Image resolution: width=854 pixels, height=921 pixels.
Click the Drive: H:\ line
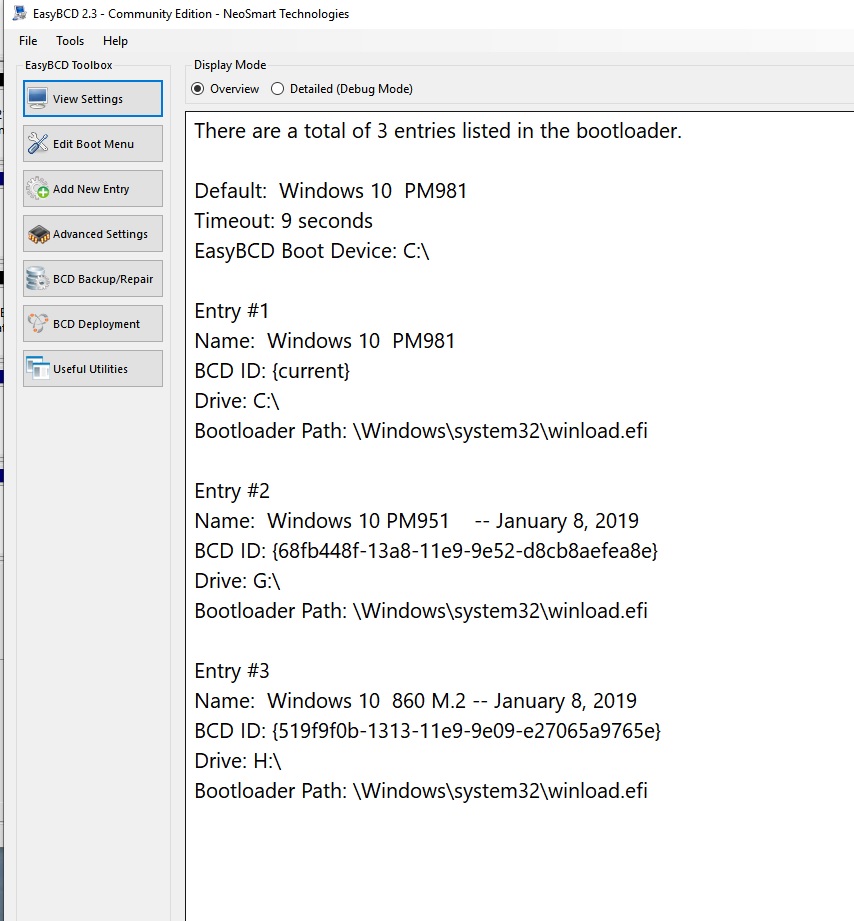(x=238, y=760)
